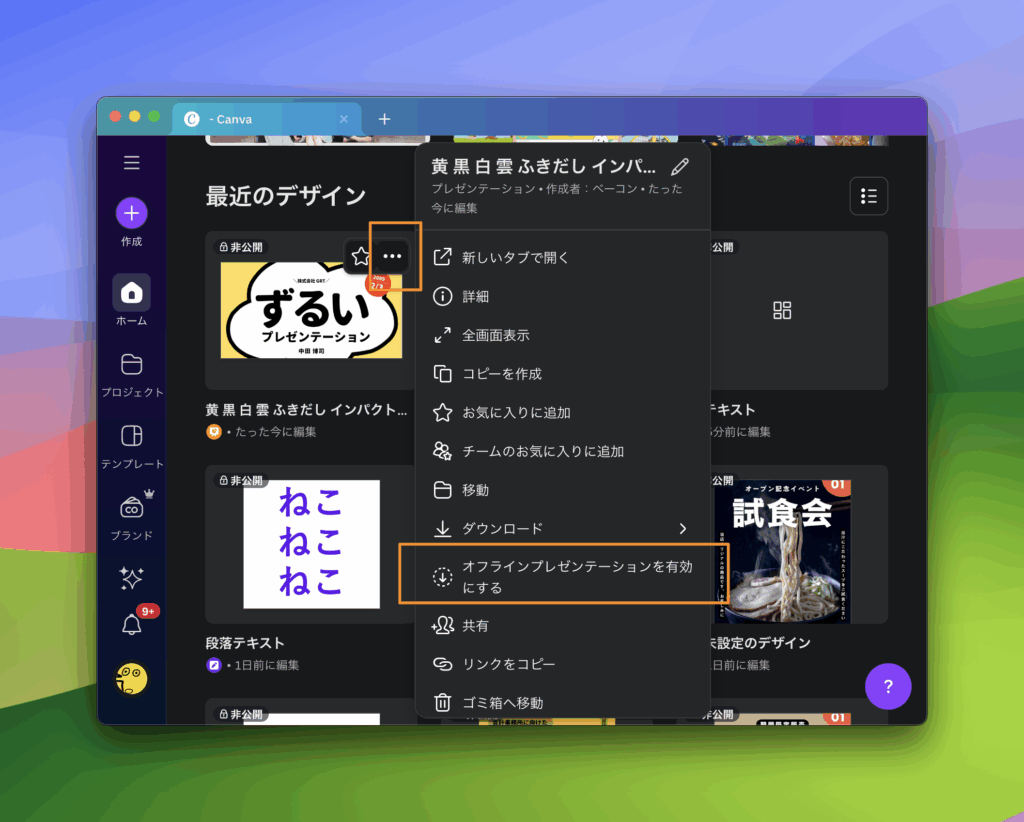Open プロジェクト folder in sidebar
The height and width of the screenshot is (822, 1024).
[132, 364]
